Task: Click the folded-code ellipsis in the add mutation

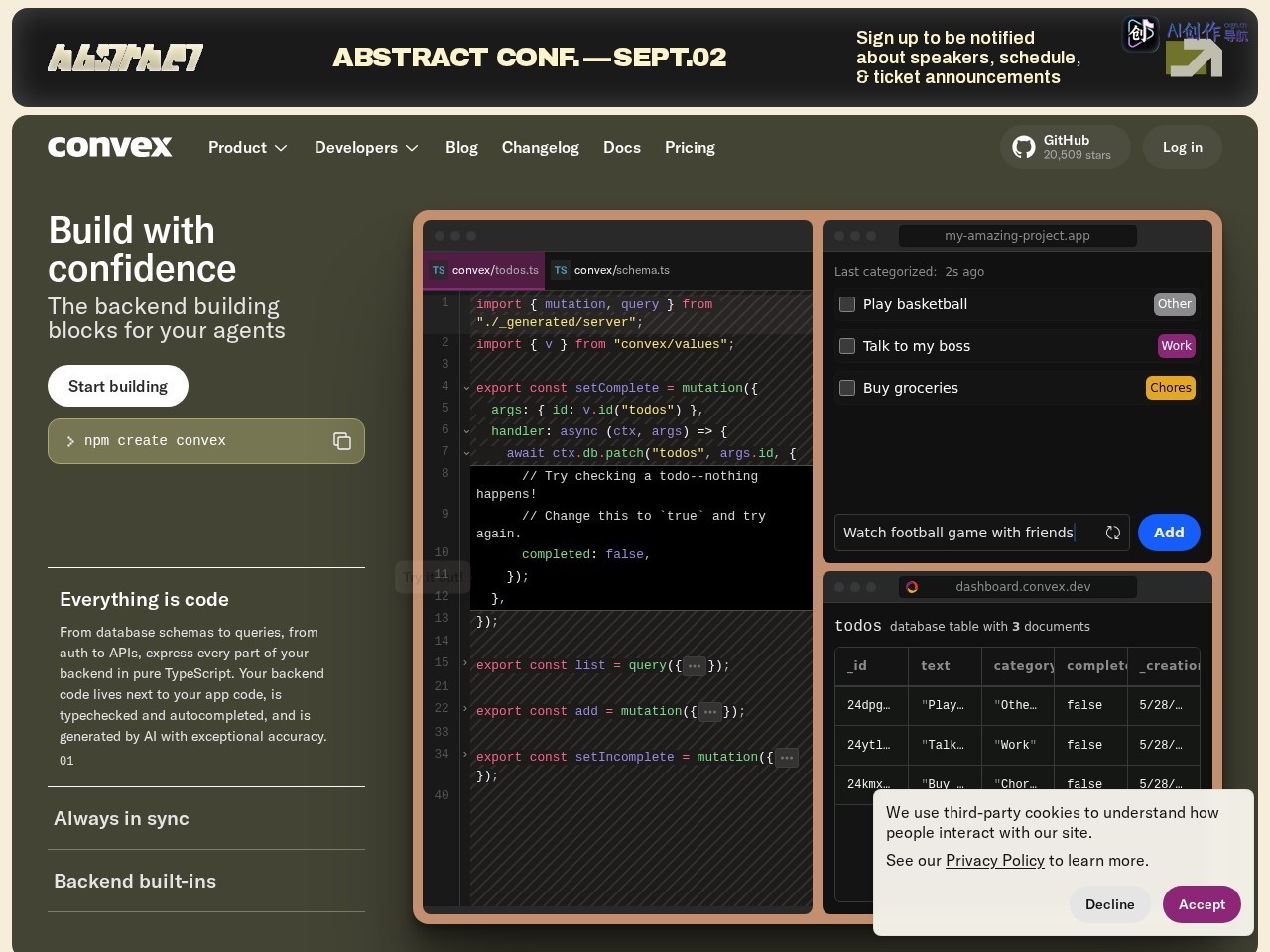Action: 710,712
